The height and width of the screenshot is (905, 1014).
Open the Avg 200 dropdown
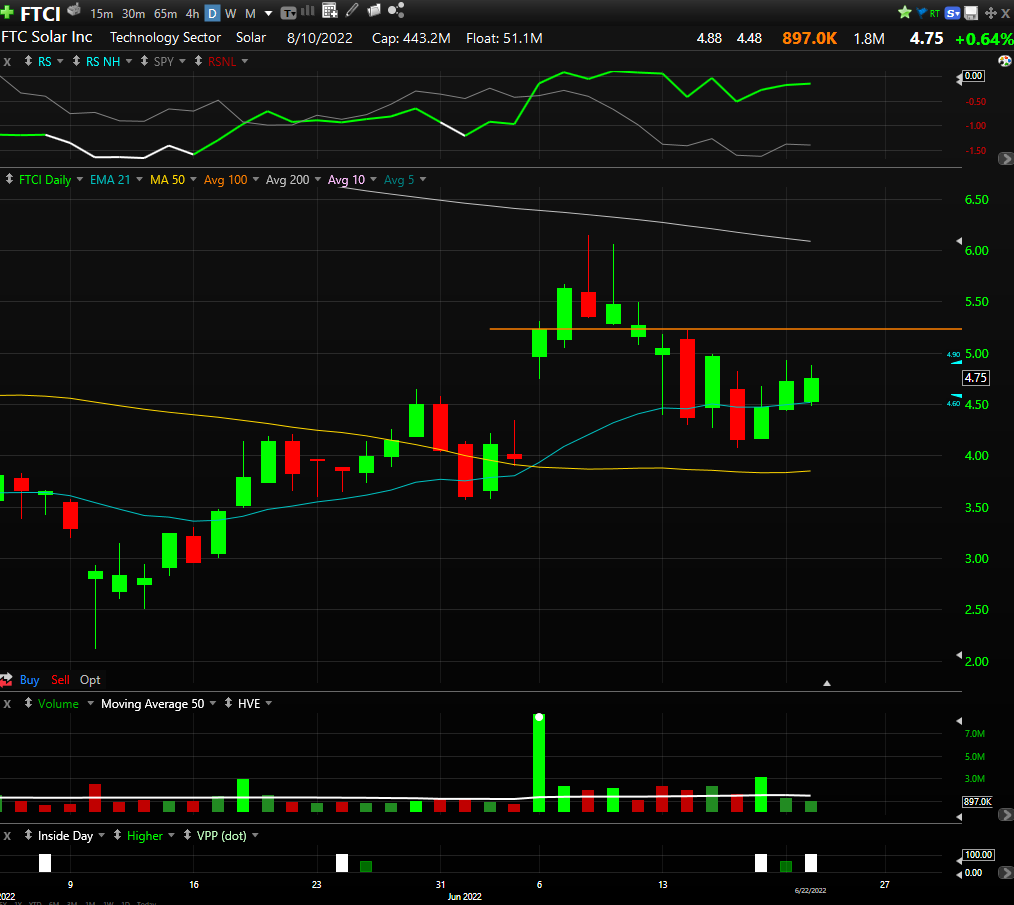tap(318, 179)
